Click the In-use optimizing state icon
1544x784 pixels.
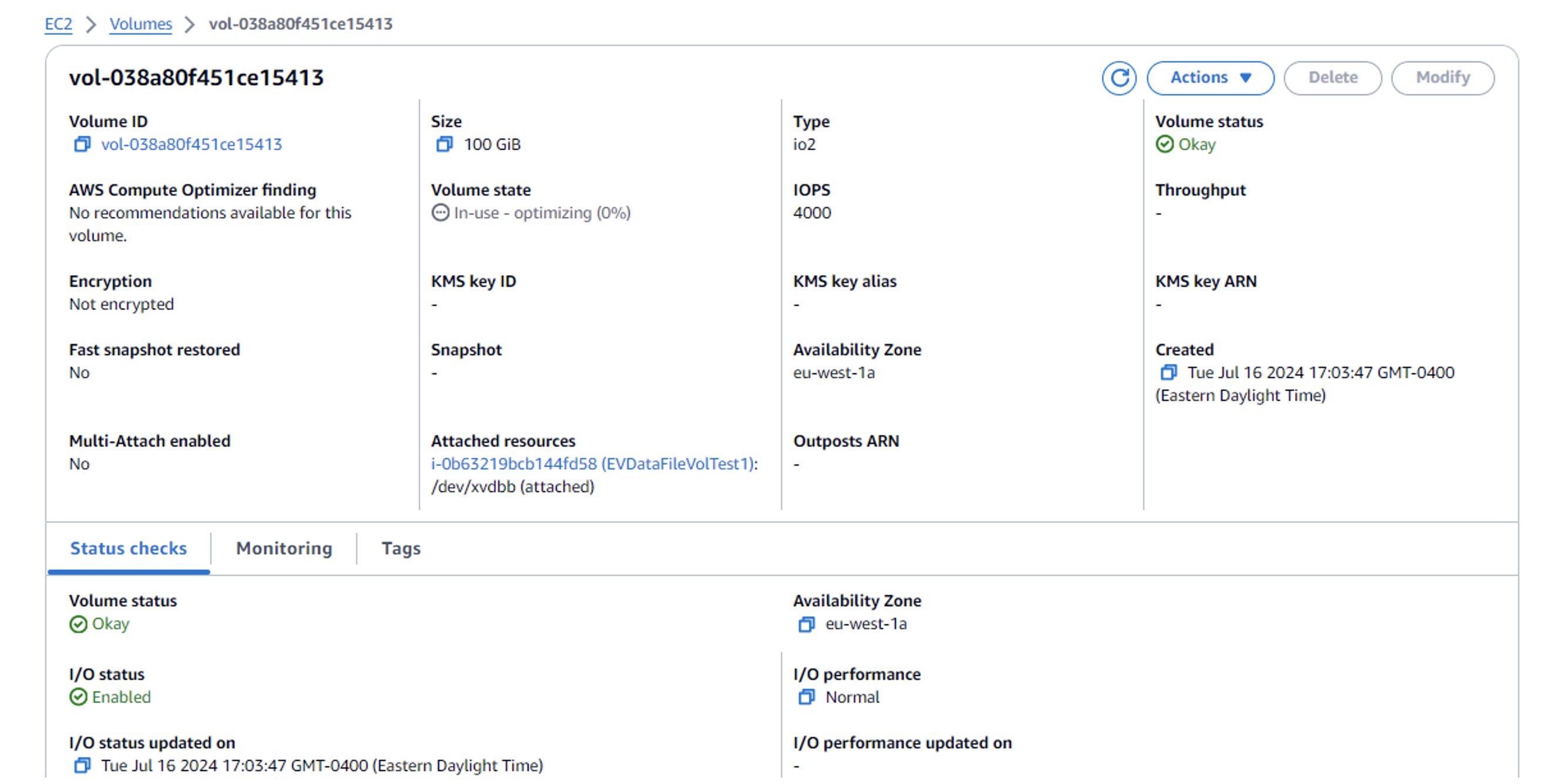coord(440,213)
